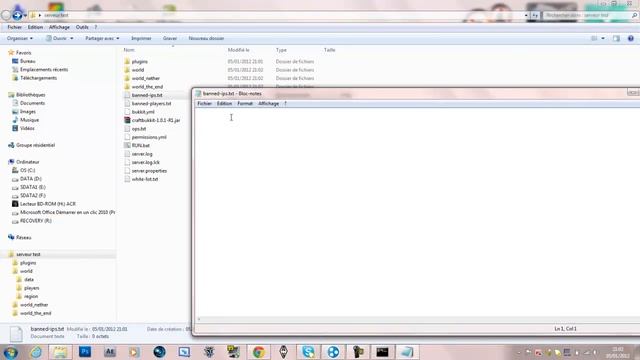640x360 pixels.
Task: Open Explorer Fichier menu
Action: coord(14,27)
